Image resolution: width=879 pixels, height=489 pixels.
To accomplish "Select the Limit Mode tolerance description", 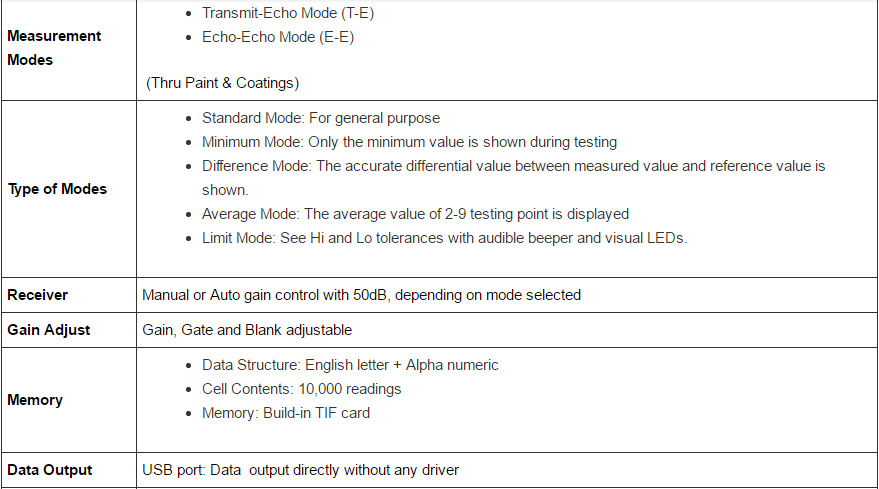I will [445, 238].
